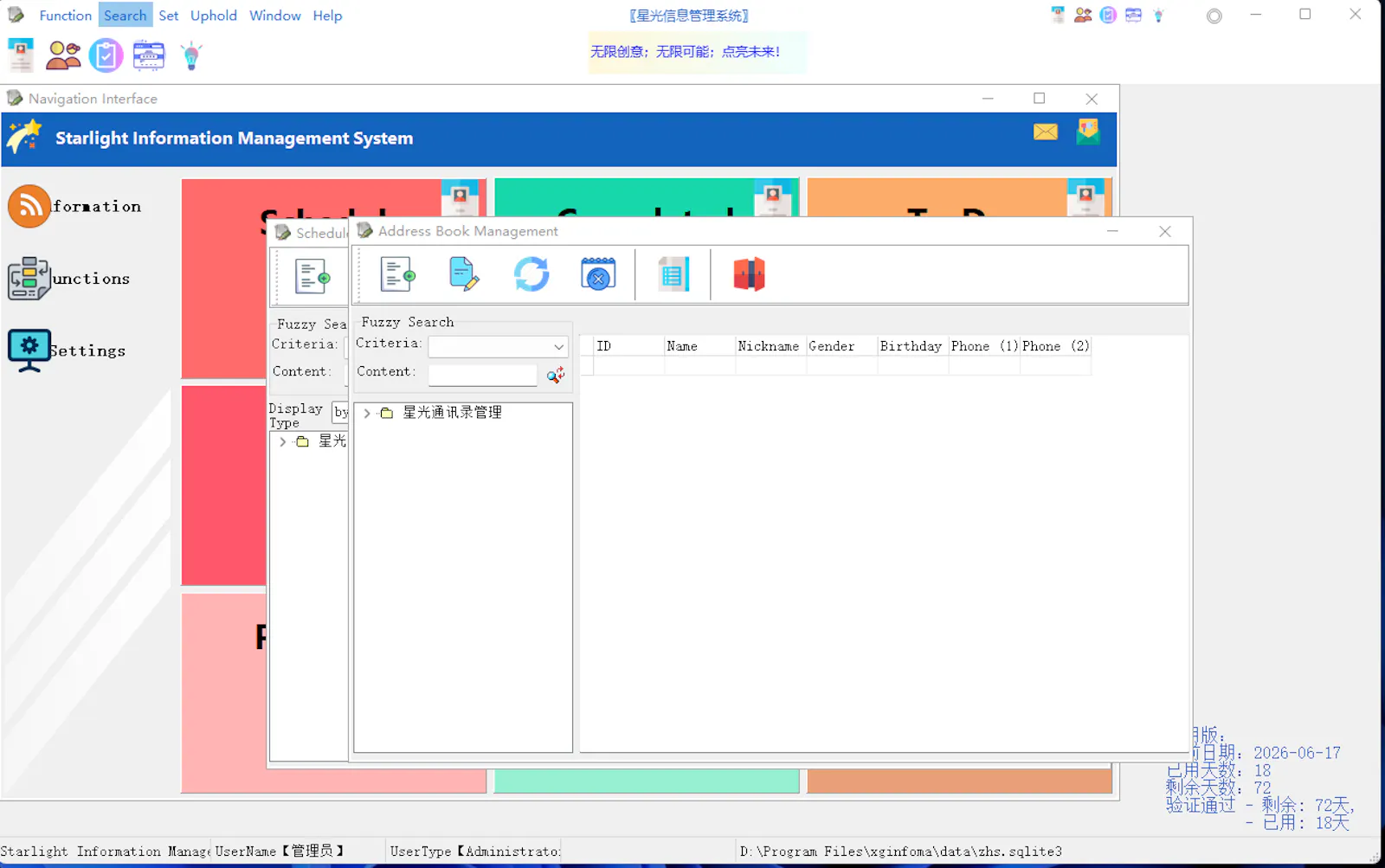The width and height of the screenshot is (1385, 868).
Task: Click the small people icon in title bar
Action: pyautogui.click(x=1083, y=15)
